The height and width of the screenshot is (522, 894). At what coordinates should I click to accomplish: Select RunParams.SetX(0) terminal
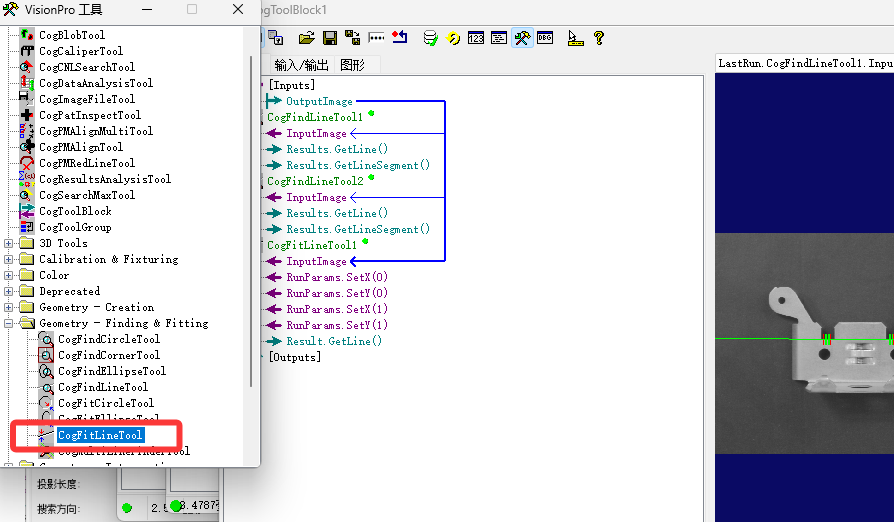tap(337, 278)
